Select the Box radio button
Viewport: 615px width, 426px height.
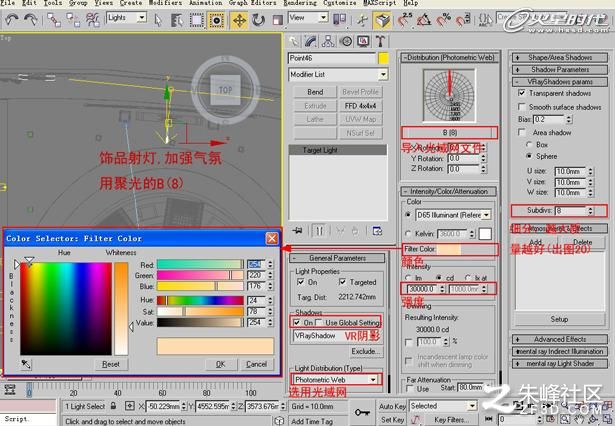529,145
